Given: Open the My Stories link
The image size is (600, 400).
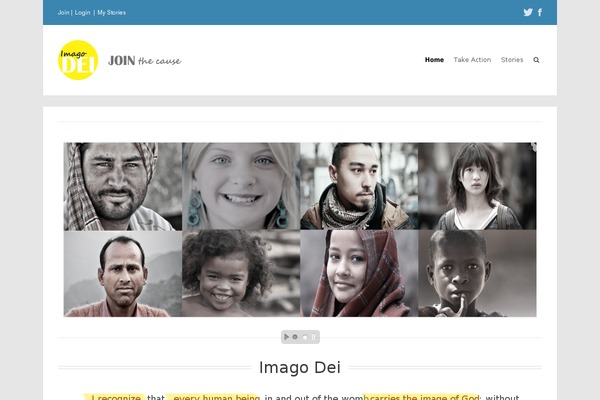Looking at the screenshot, I should (x=111, y=13).
